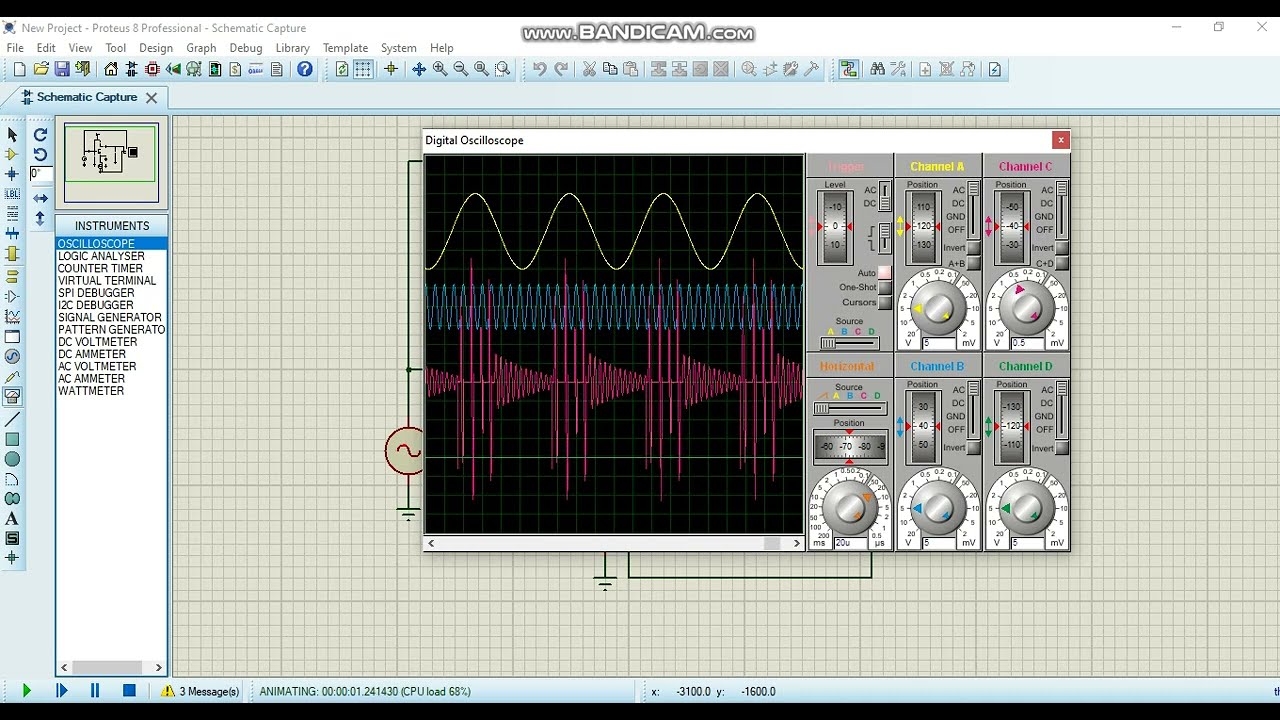Enable the One-Shot trigger button

885,288
